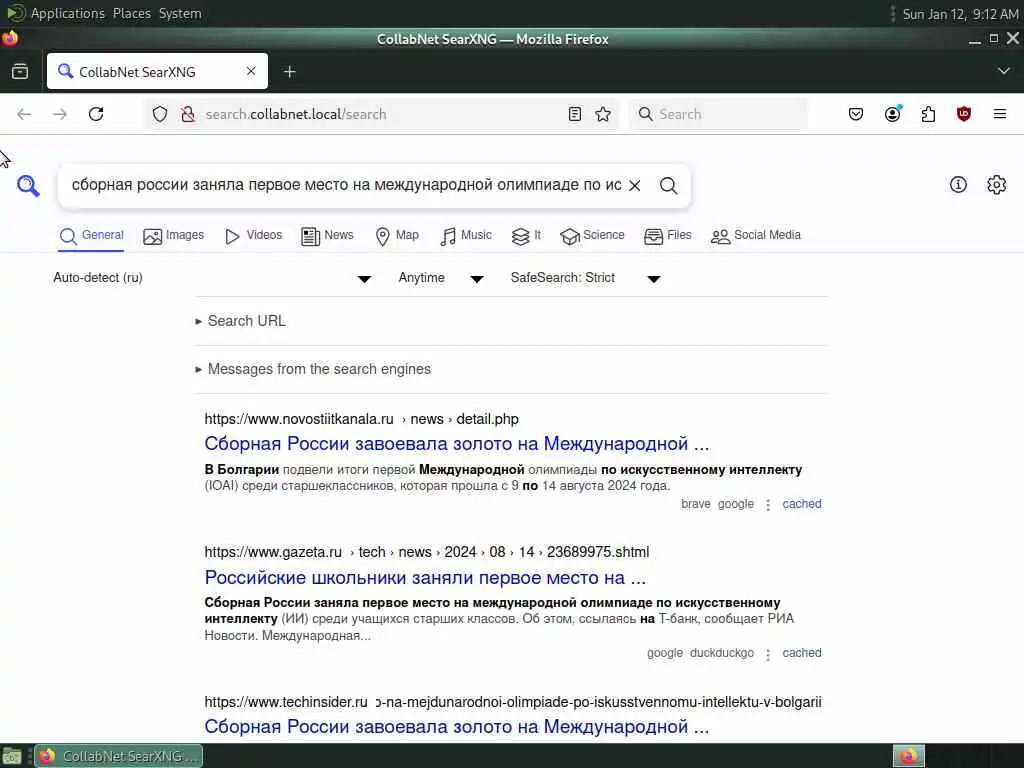Click the "brave" engine label on first result

click(x=696, y=504)
